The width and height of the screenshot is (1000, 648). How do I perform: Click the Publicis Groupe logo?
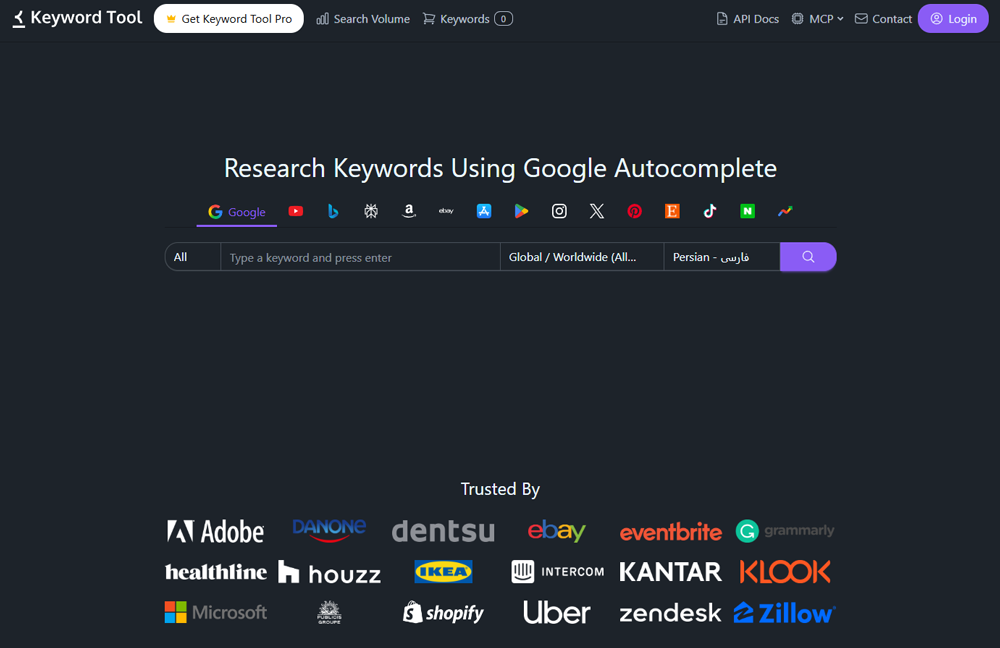(329, 612)
